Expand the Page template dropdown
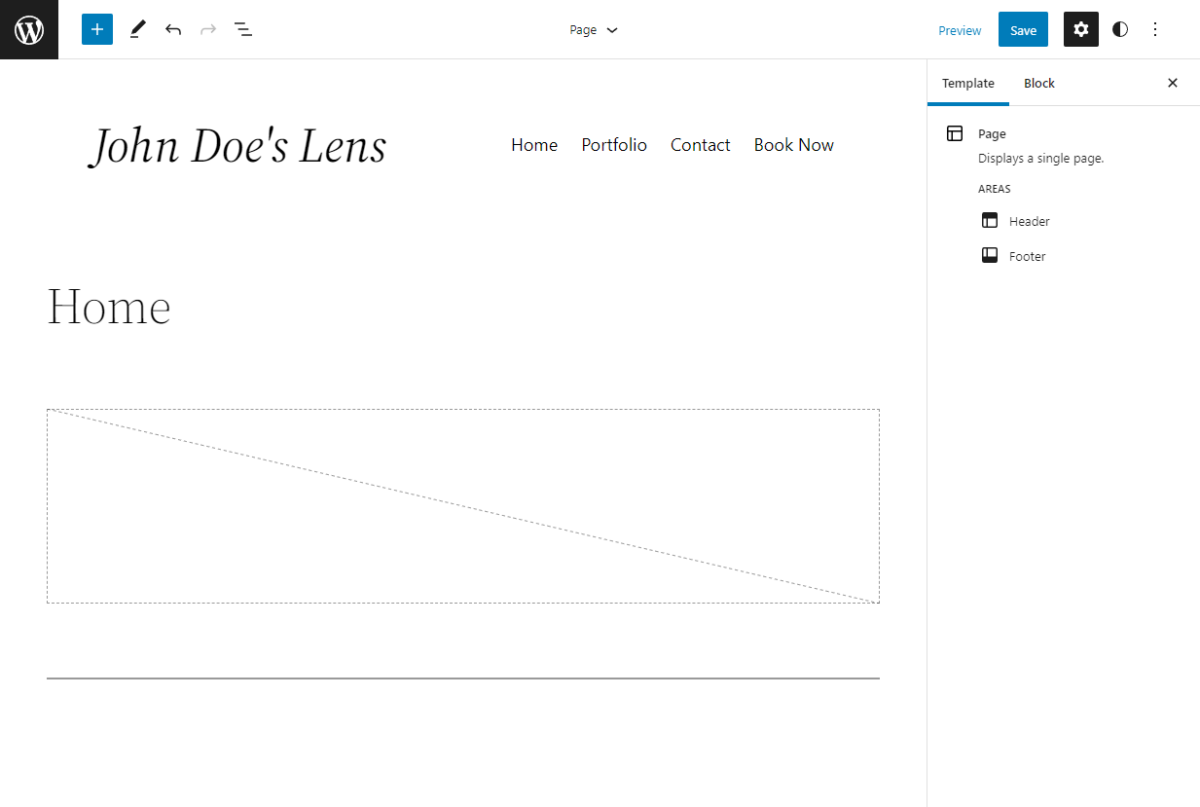The width and height of the screenshot is (1200, 807). coord(594,30)
